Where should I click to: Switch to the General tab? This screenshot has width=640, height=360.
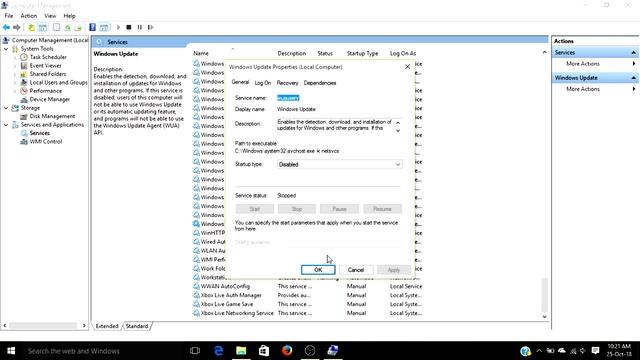[x=240, y=82]
